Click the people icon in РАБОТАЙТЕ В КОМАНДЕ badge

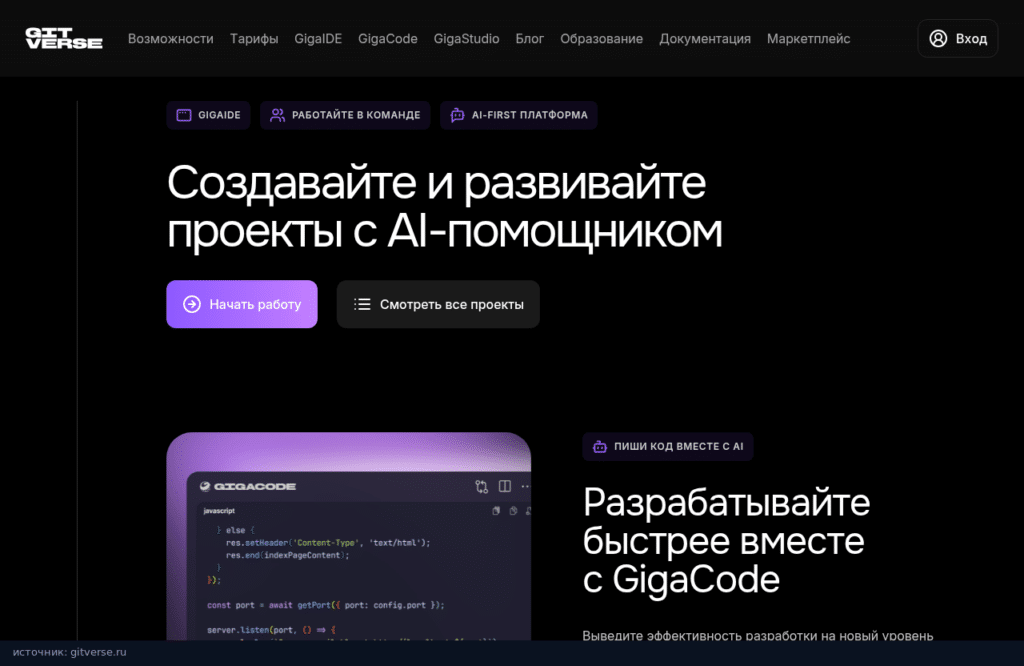pos(278,115)
